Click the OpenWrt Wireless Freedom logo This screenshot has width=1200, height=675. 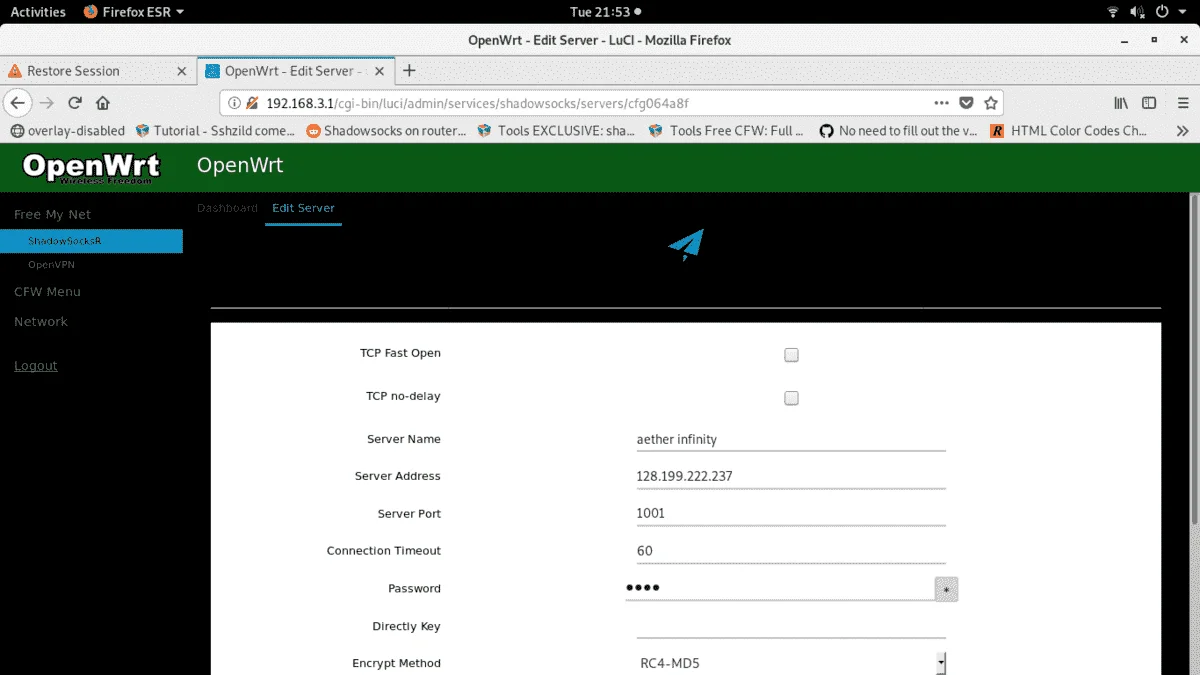pyautogui.click(x=91, y=167)
